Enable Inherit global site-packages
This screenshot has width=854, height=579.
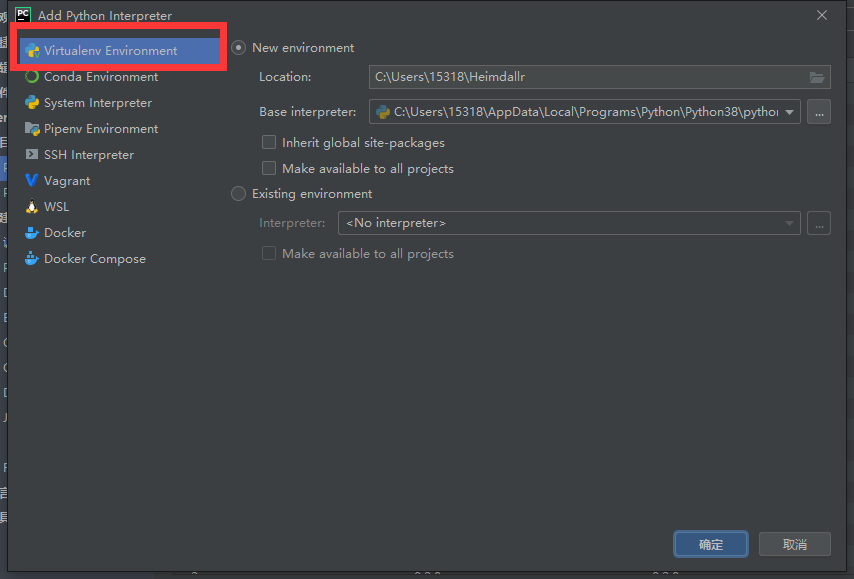tap(268, 142)
